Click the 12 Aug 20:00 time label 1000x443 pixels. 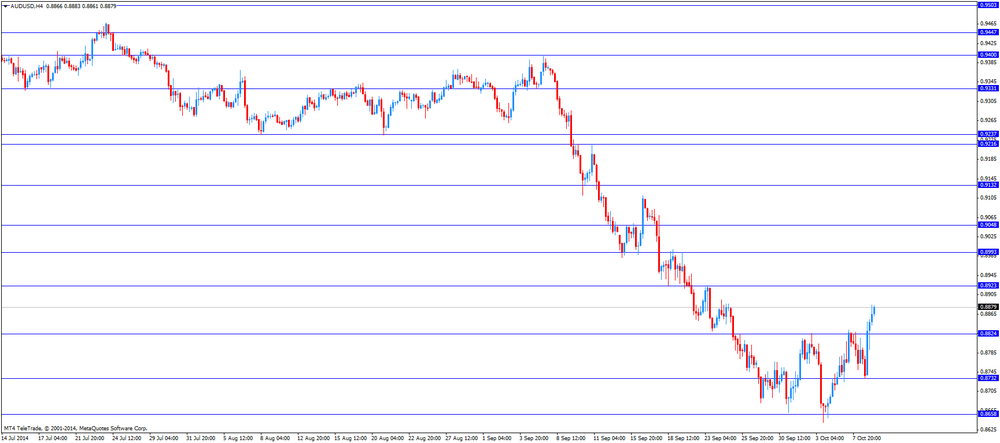tap(312, 439)
